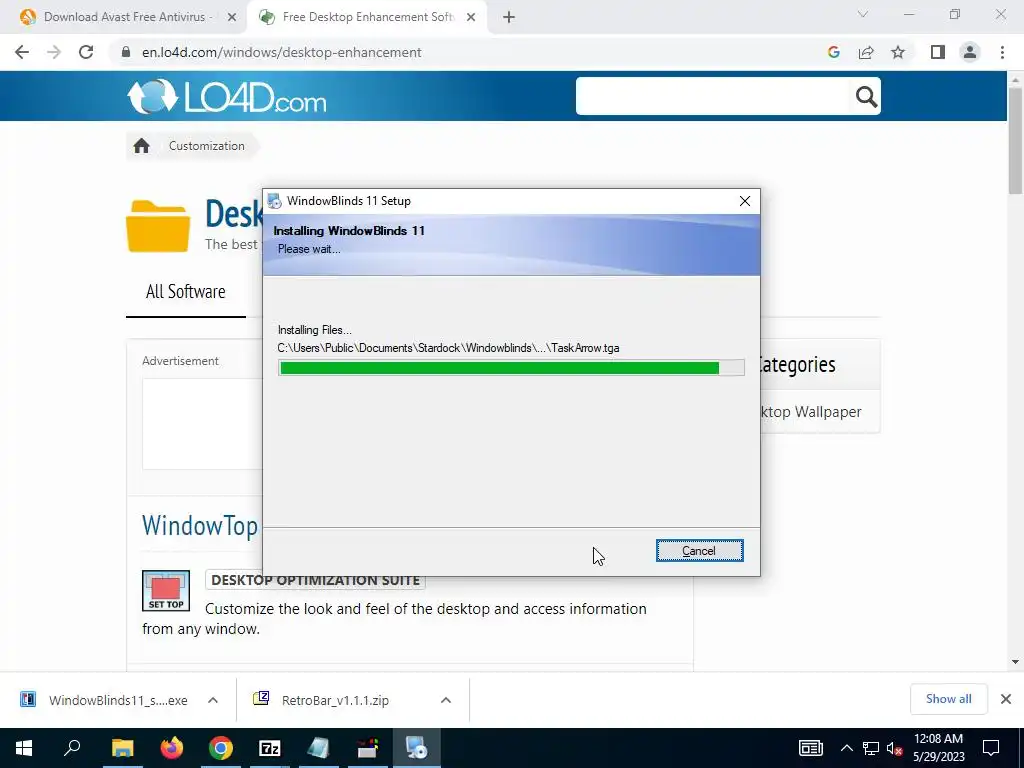Select the All Software tab

pyautogui.click(x=185, y=291)
